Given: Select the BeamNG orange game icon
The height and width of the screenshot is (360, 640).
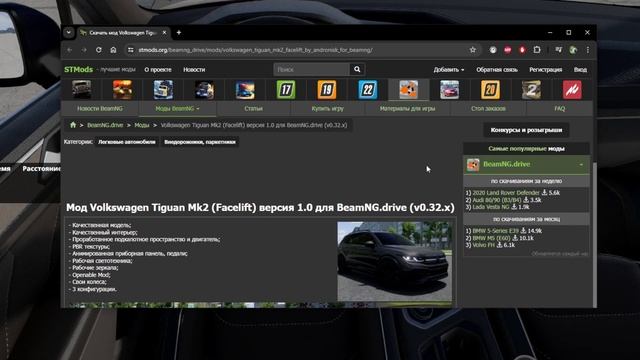Looking at the screenshot, I should coord(409,89).
